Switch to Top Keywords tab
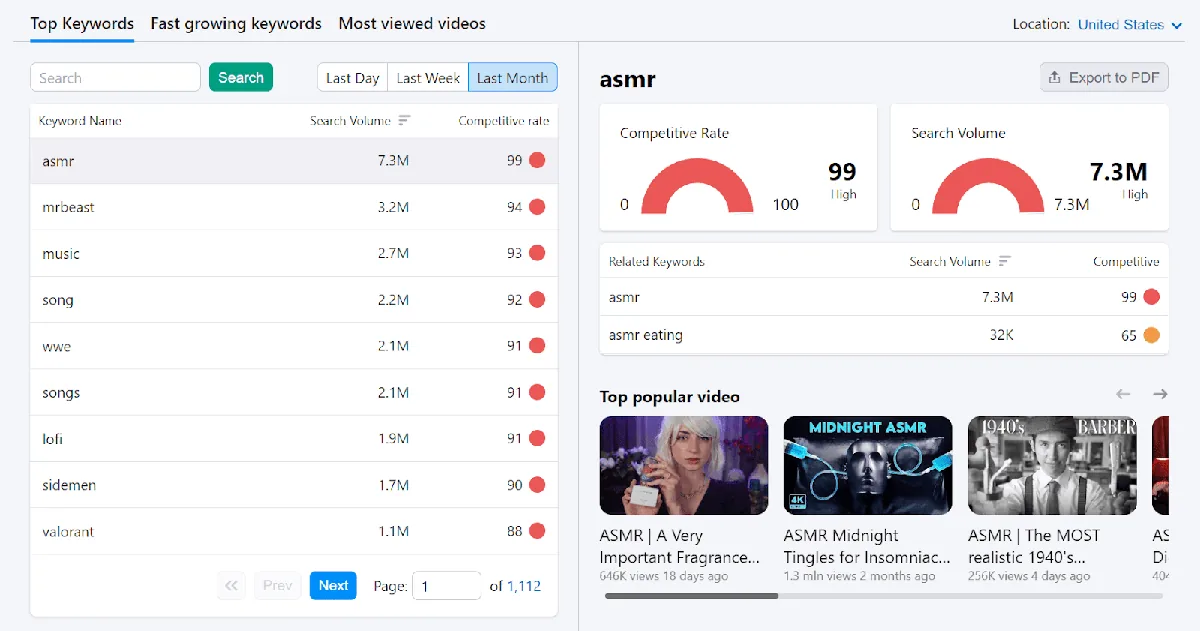The height and width of the screenshot is (631, 1200). pyautogui.click(x=82, y=23)
